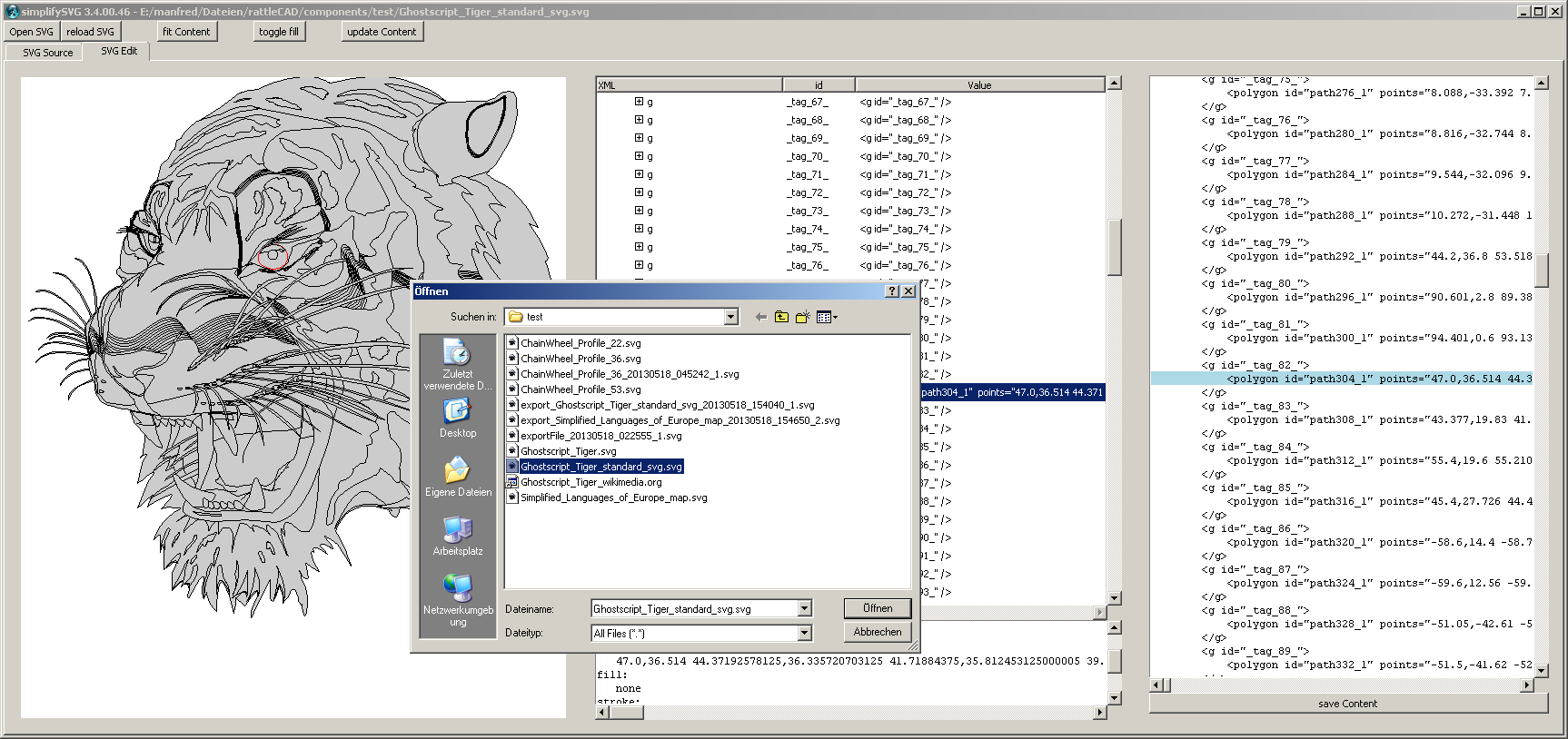Click the reload SVG button
The height and width of the screenshot is (739, 1568).
click(x=90, y=32)
